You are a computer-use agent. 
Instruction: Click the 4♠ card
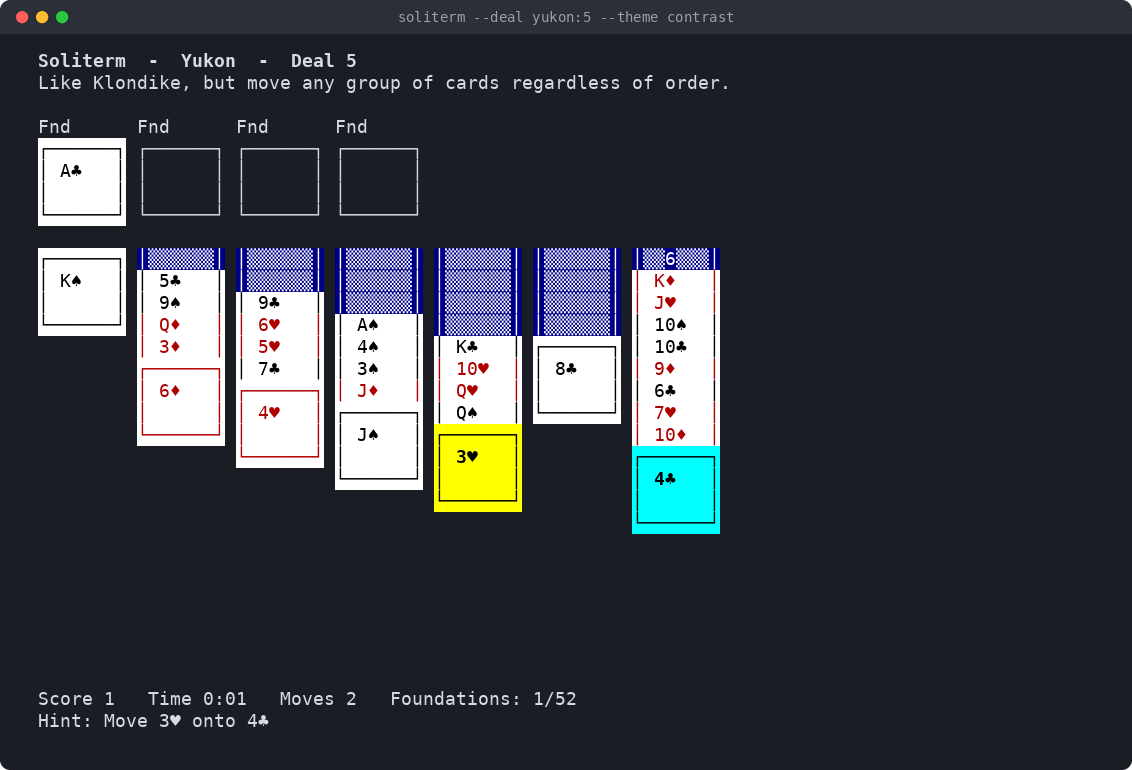click(x=378, y=347)
